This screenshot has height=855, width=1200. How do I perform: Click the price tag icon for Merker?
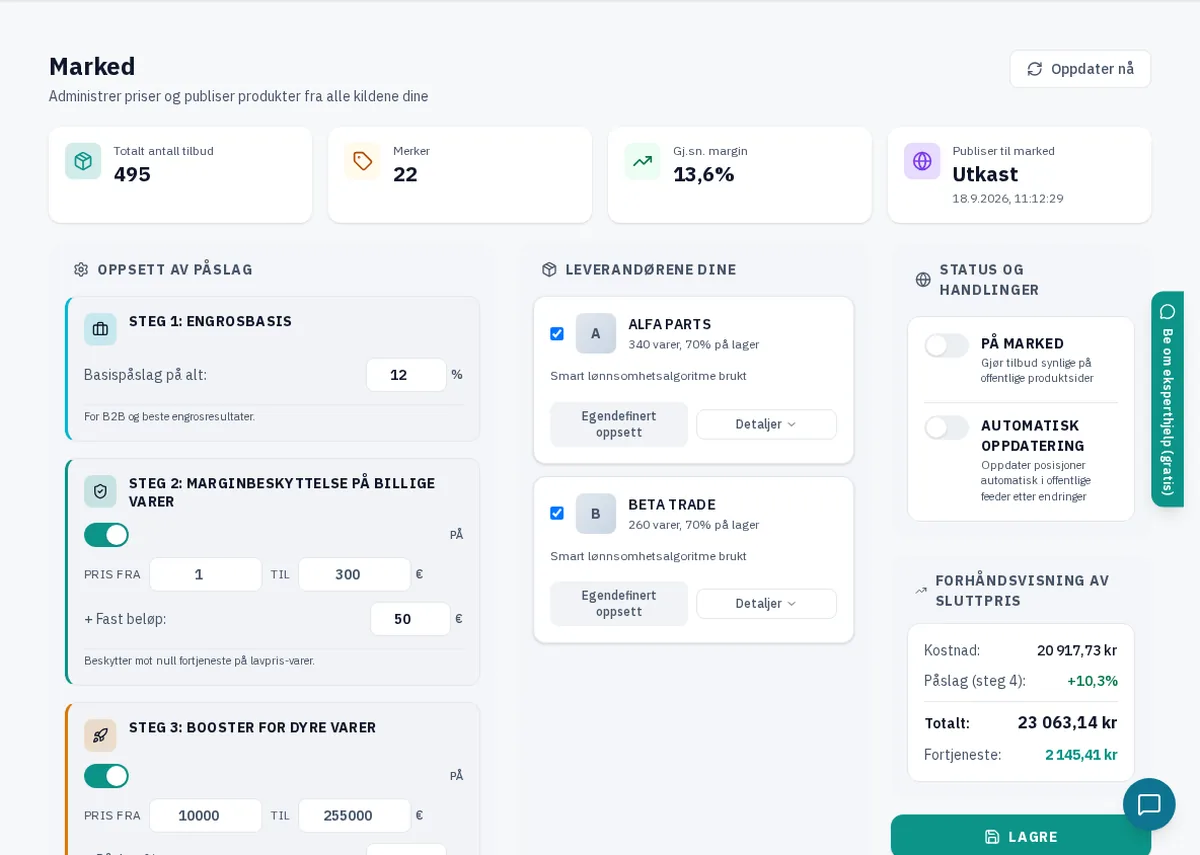point(363,161)
